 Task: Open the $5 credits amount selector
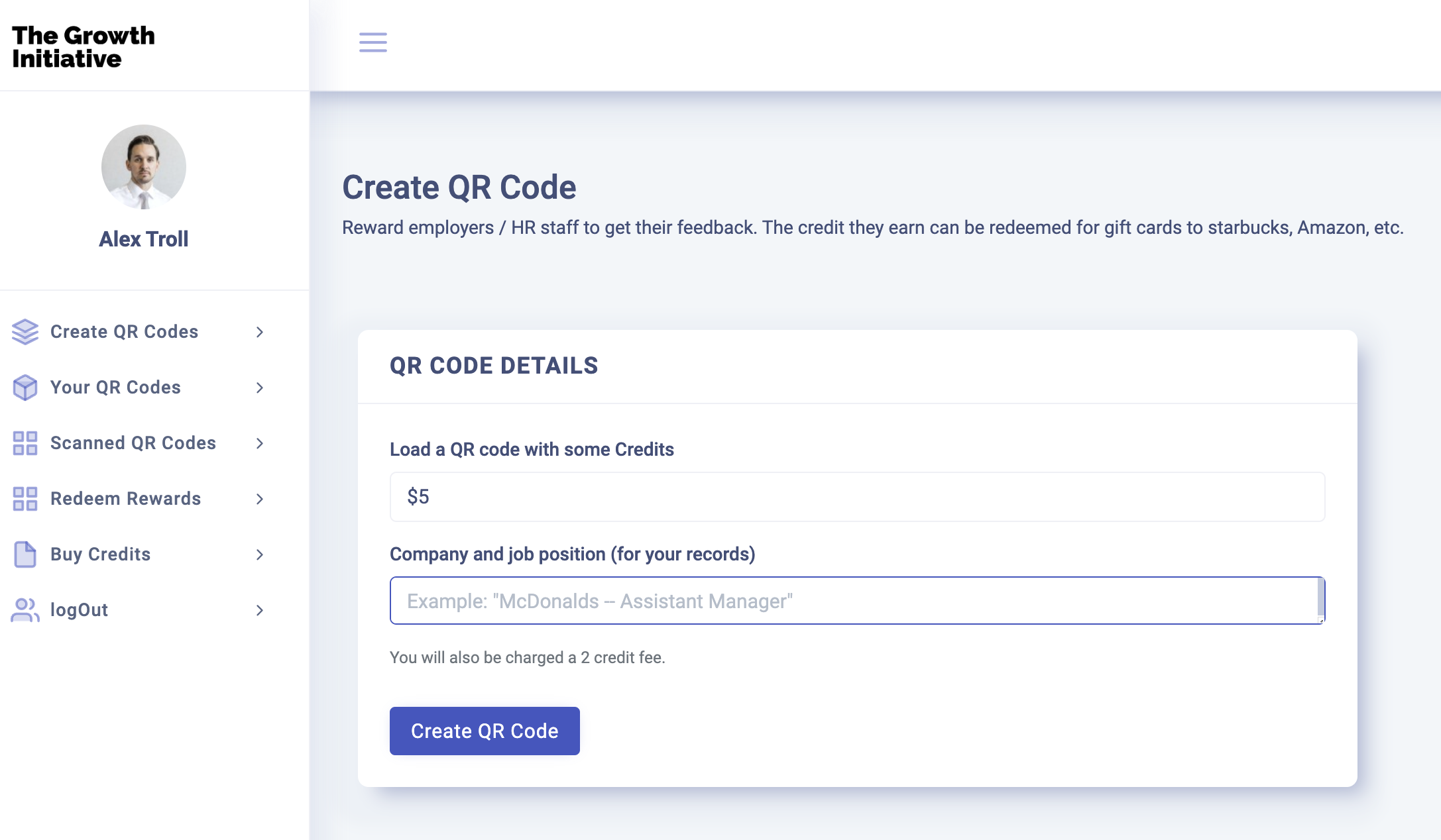[857, 497]
